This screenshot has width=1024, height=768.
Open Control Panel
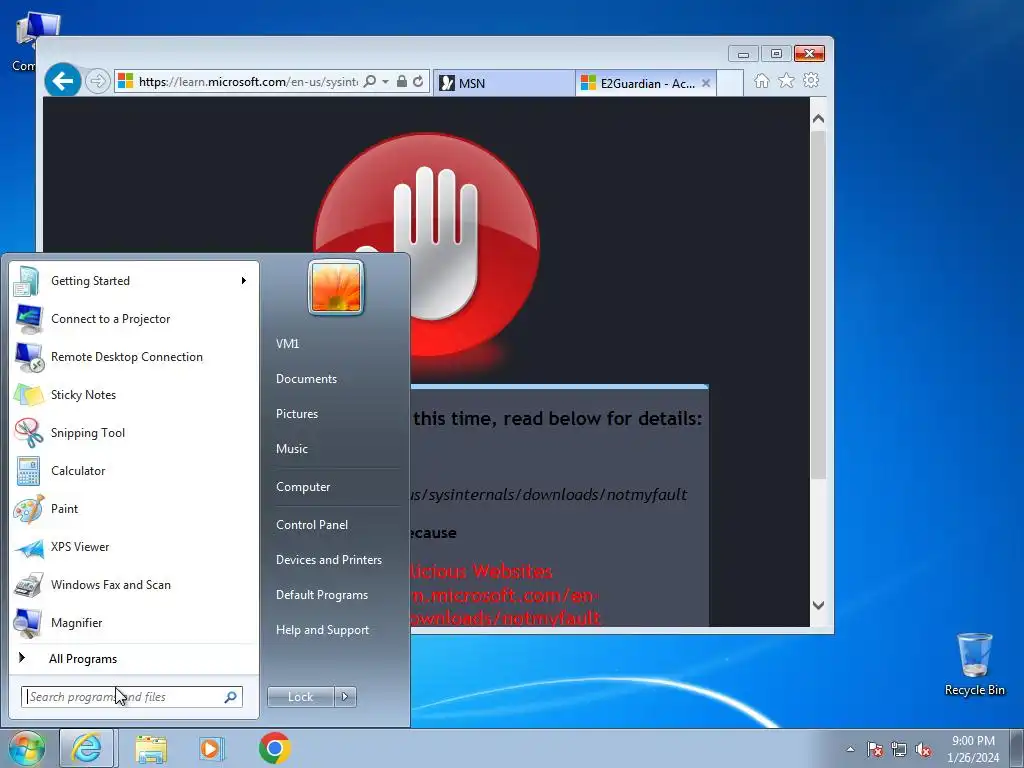pyautogui.click(x=312, y=525)
